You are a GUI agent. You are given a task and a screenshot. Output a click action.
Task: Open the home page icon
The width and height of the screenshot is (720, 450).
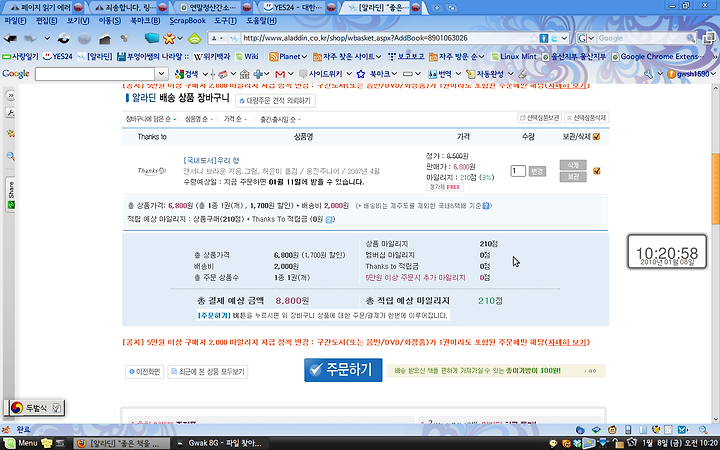[105, 39]
